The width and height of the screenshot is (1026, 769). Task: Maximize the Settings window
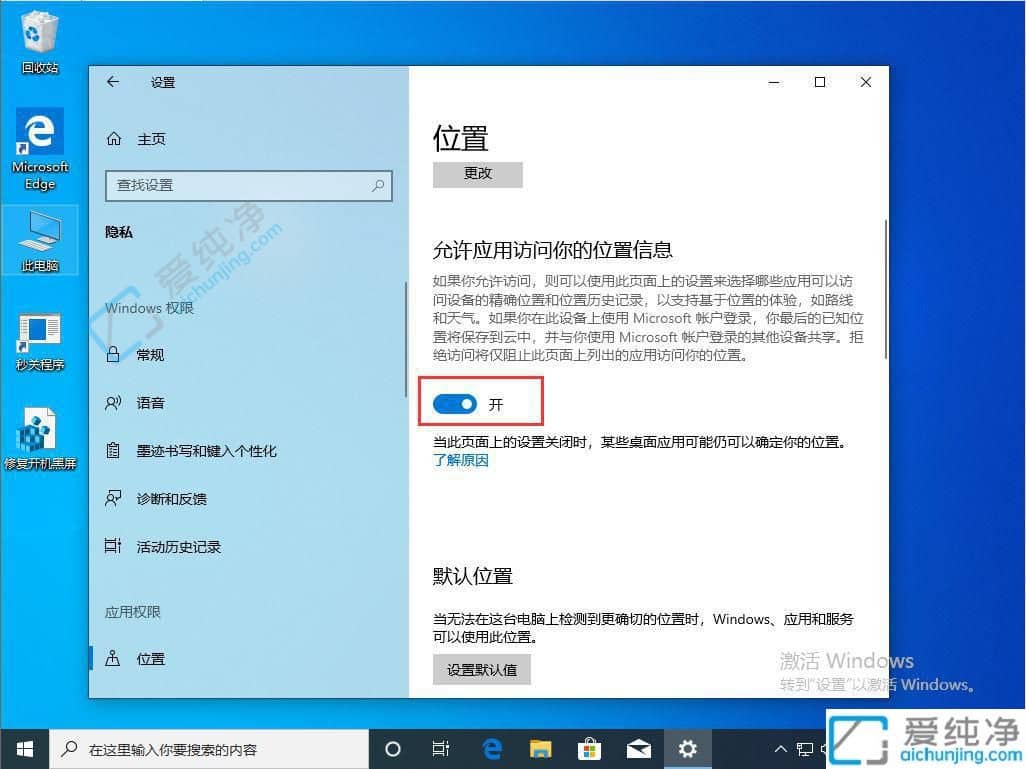[820, 82]
